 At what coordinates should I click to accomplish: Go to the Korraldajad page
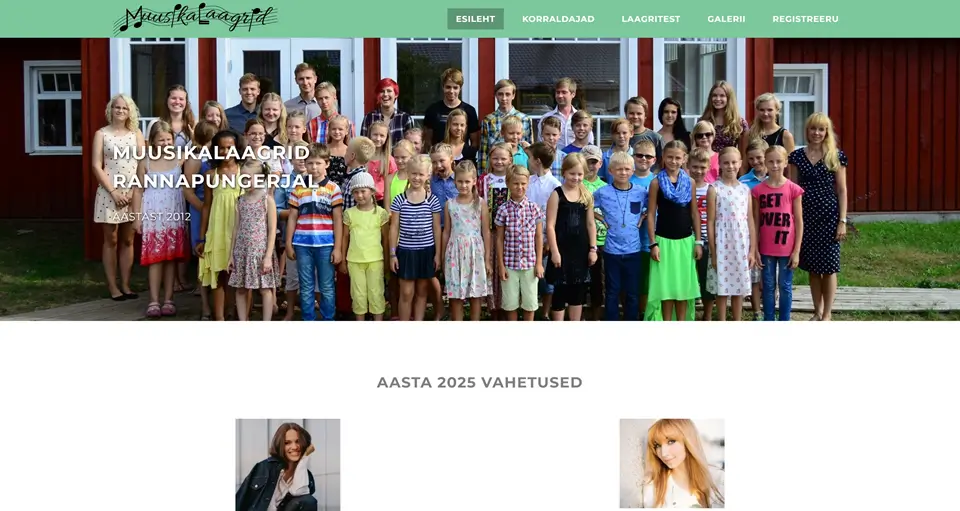558,19
